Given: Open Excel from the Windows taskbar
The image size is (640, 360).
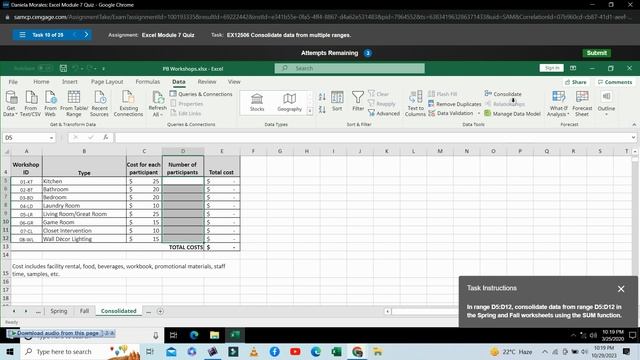Looking at the screenshot, I should click(x=337, y=351).
